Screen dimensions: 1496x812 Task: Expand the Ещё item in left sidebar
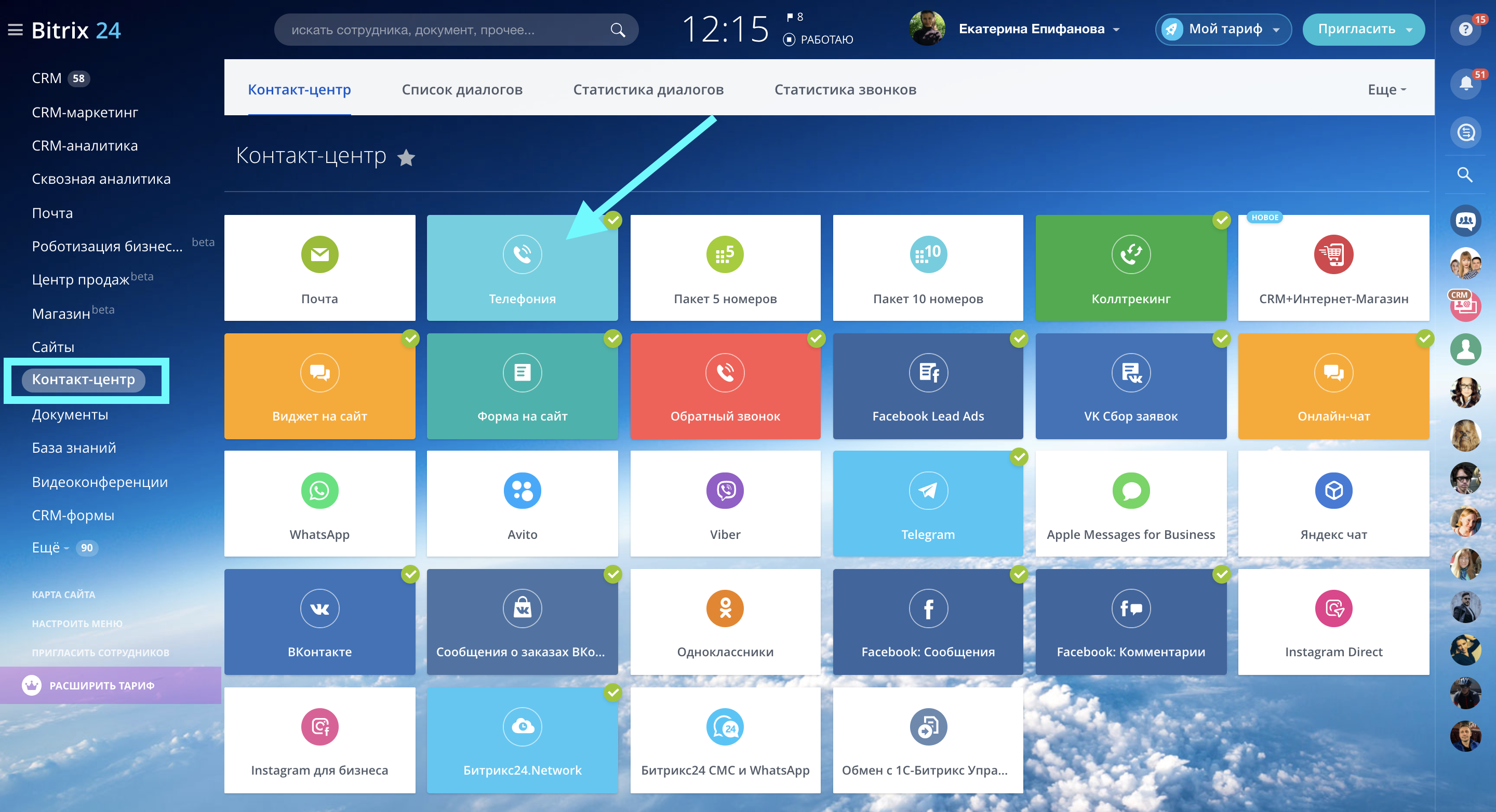tap(51, 547)
